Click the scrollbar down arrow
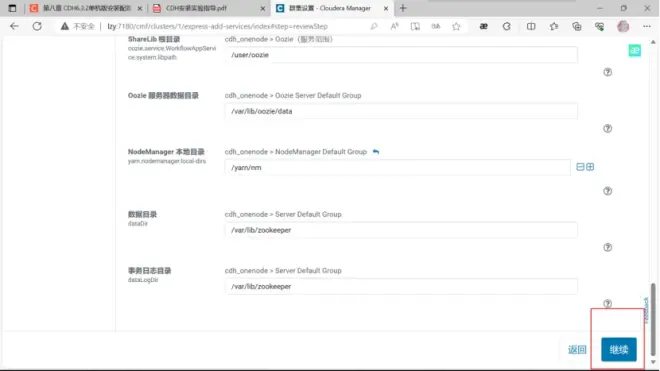The height and width of the screenshot is (371, 660). [x=653, y=362]
